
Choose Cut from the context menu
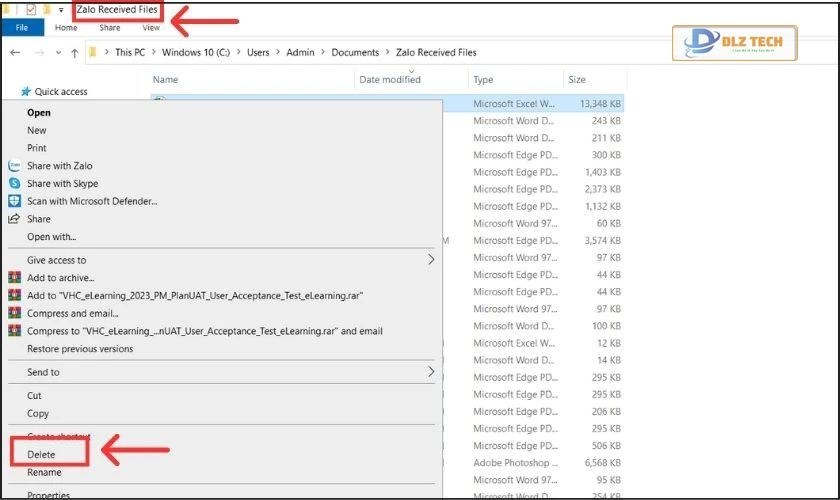click(x=34, y=395)
